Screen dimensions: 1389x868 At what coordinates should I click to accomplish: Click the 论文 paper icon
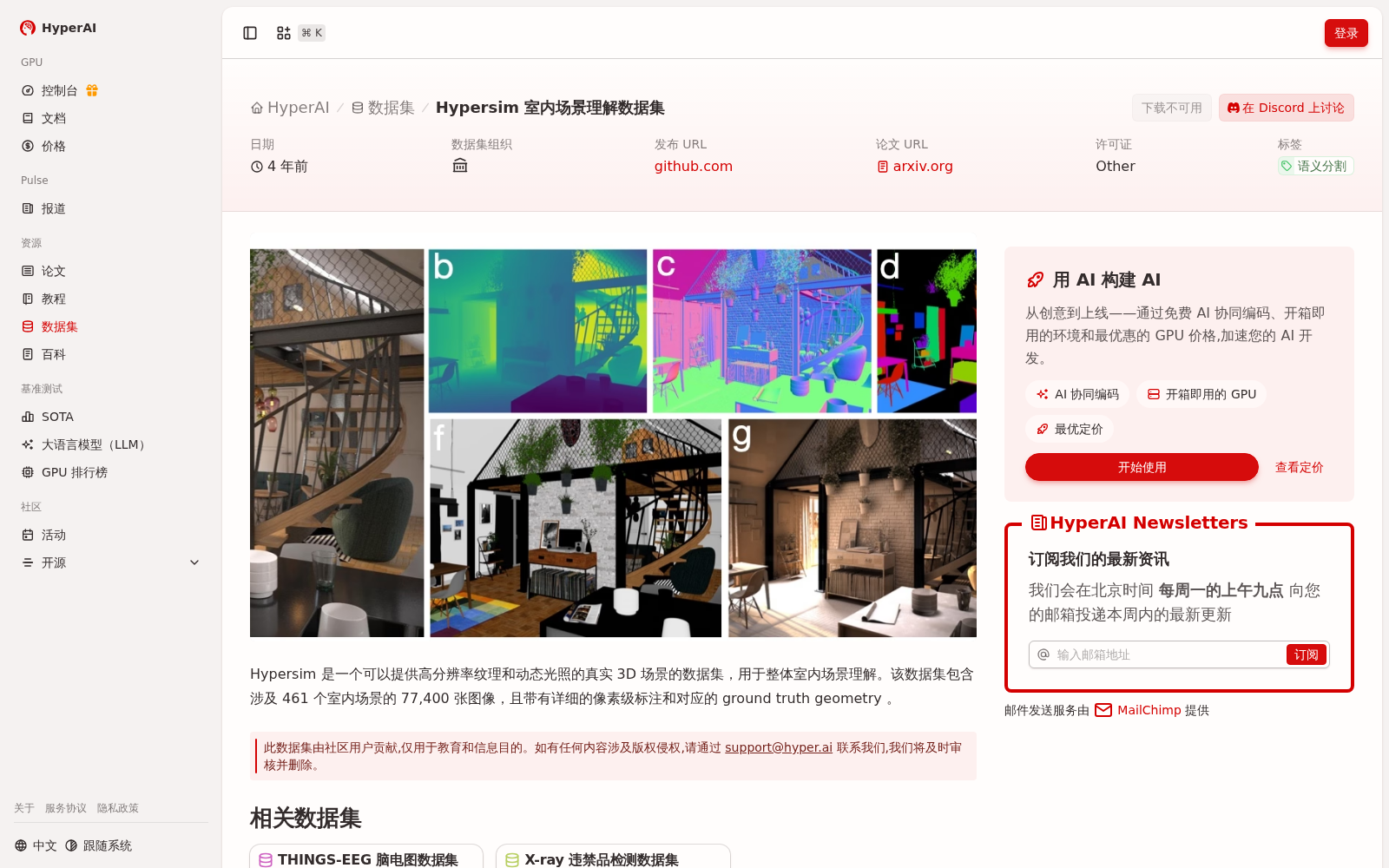pyautogui.click(x=28, y=271)
